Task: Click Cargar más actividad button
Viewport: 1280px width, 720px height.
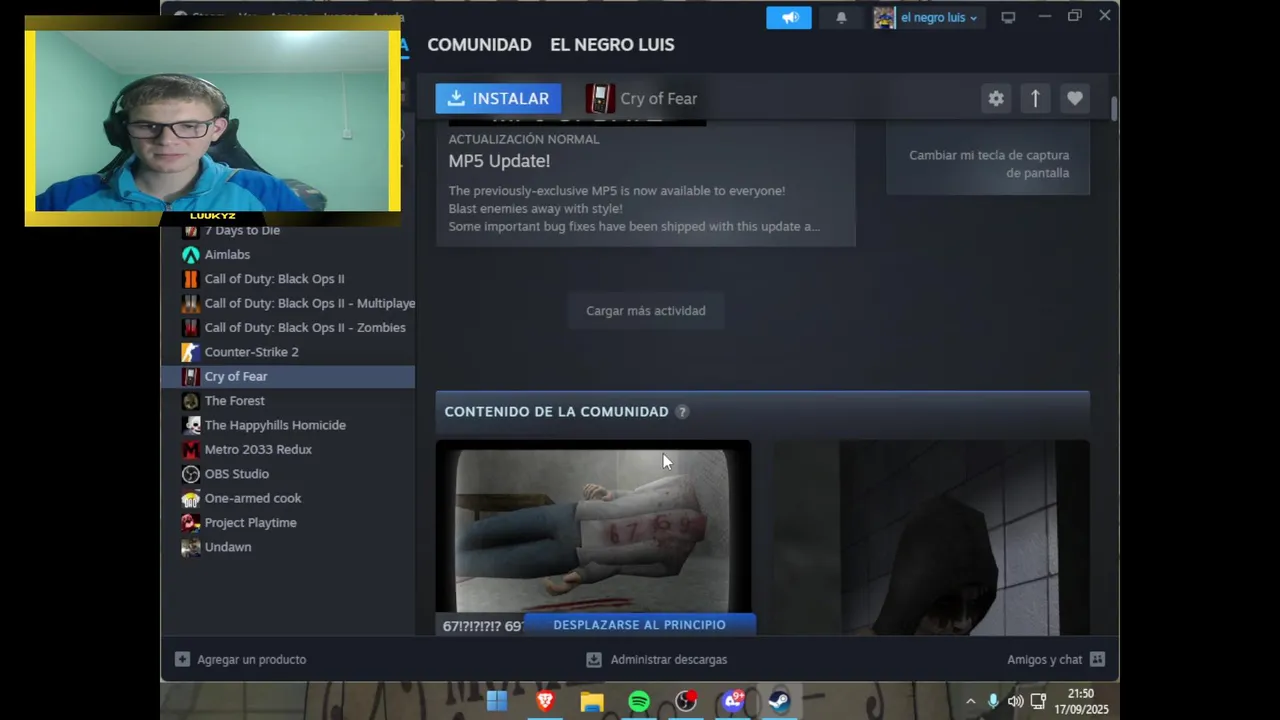Action: (x=645, y=311)
